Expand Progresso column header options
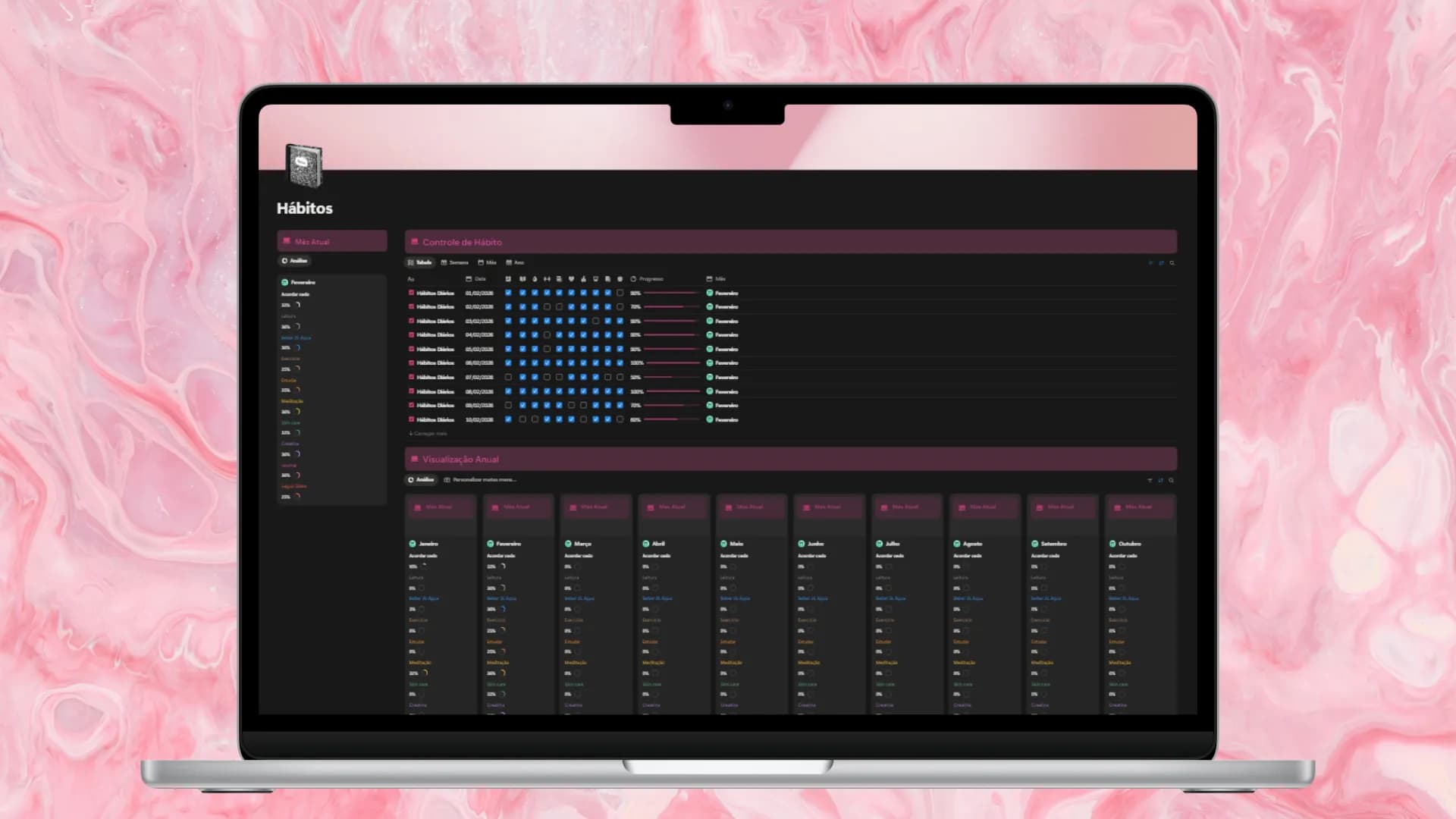This screenshot has width=1456, height=819. pos(647,279)
